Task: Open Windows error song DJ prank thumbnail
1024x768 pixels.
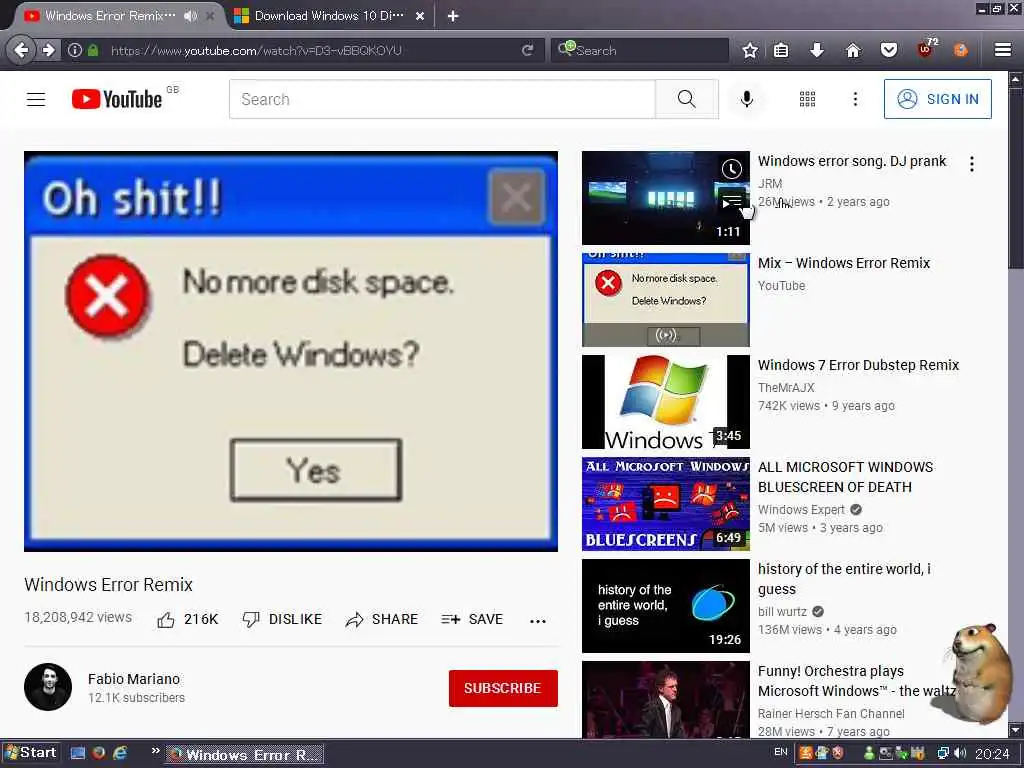Action: [x=665, y=198]
